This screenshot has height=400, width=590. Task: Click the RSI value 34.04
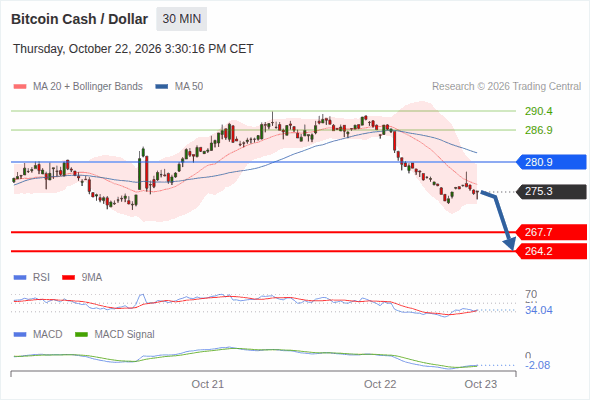click(x=539, y=310)
